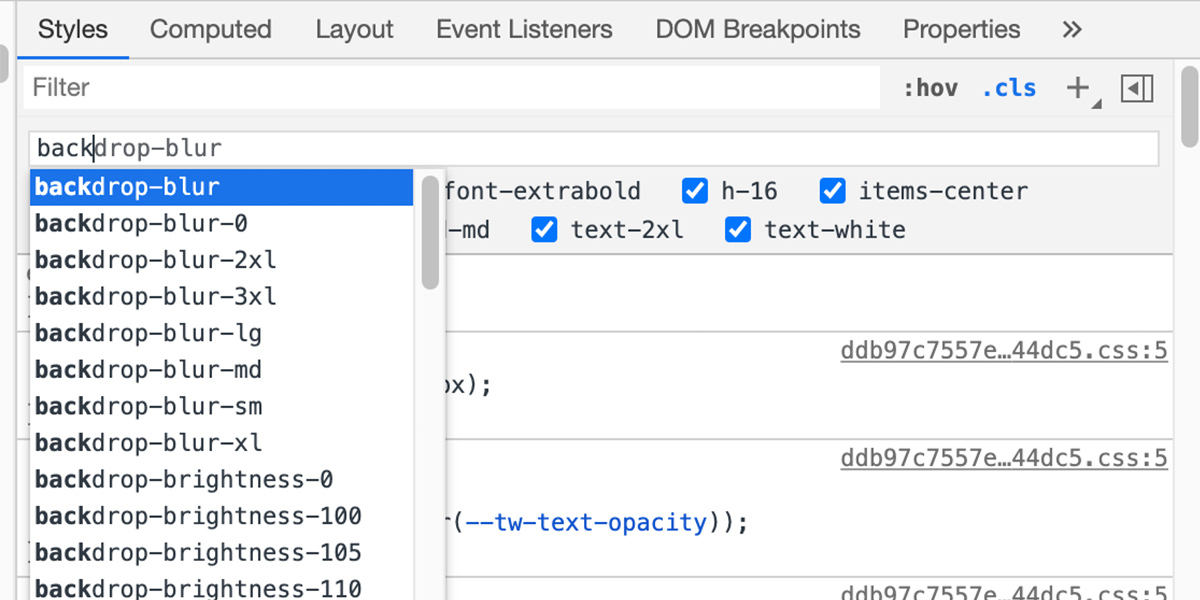Open the second ddb97c7557e…44dc5.css:5 source link
The height and width of the screenshot is (600, 1200).
click(x=1004, y=458)
